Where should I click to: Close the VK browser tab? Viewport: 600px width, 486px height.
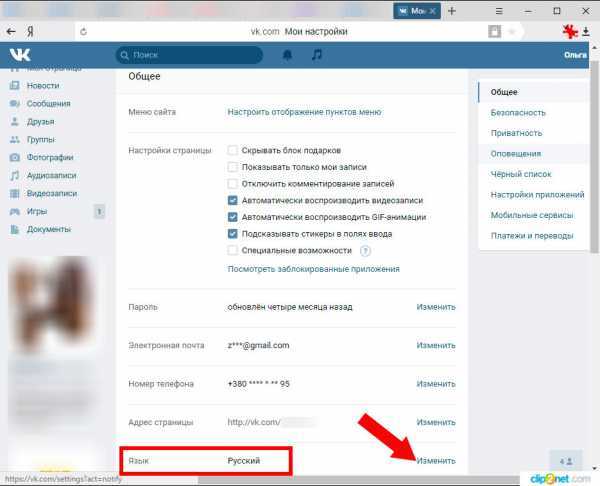[432, 11]
